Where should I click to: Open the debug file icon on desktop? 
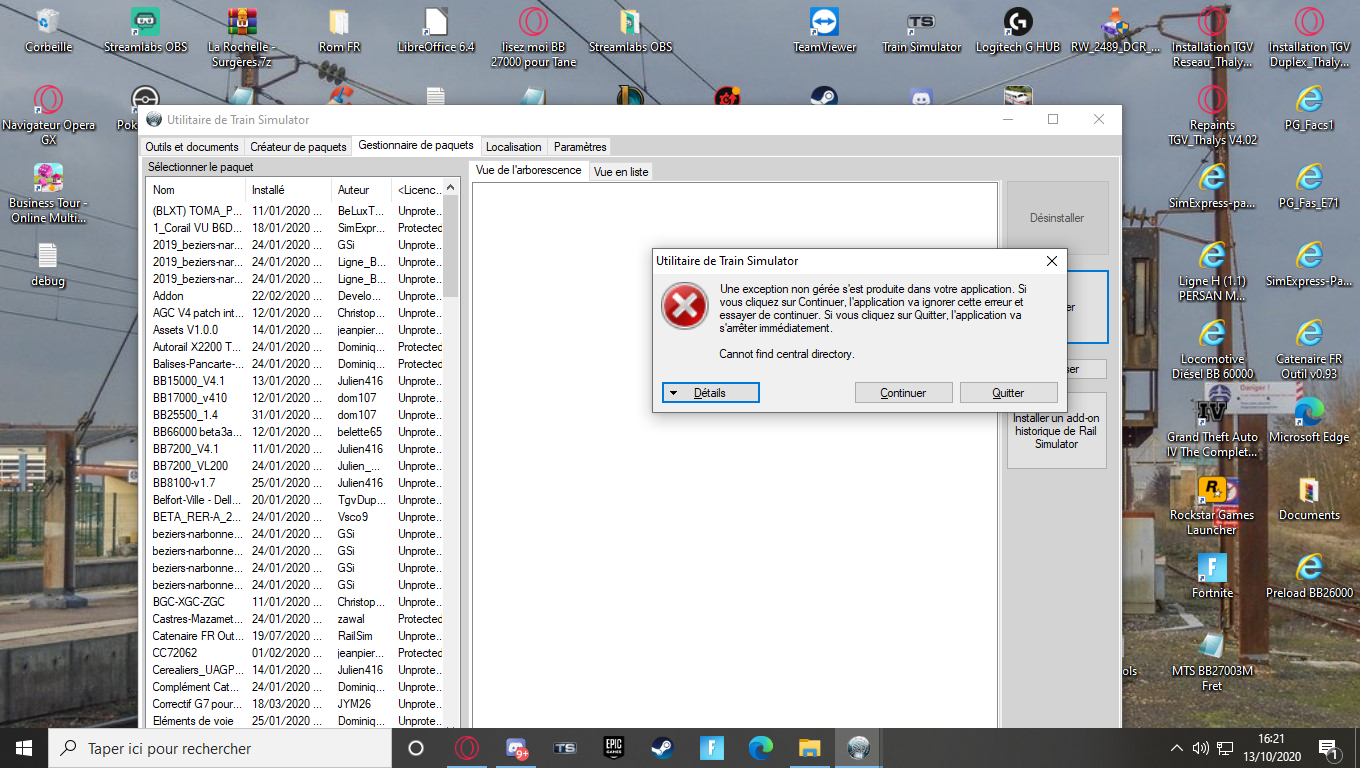click(48, 265)
